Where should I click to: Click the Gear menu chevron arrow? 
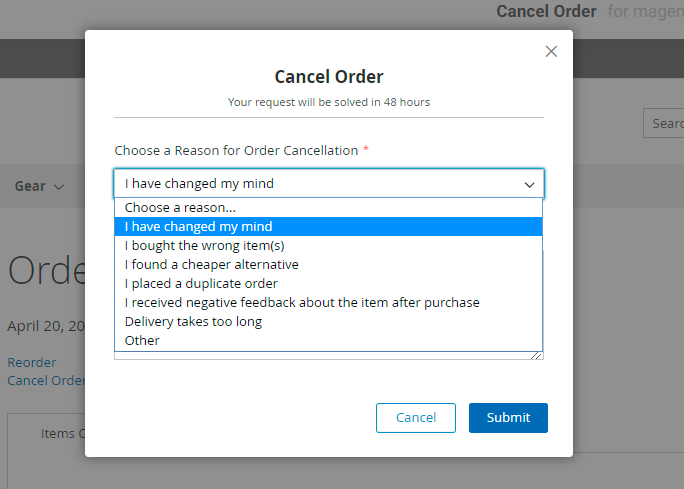(59, 187)
